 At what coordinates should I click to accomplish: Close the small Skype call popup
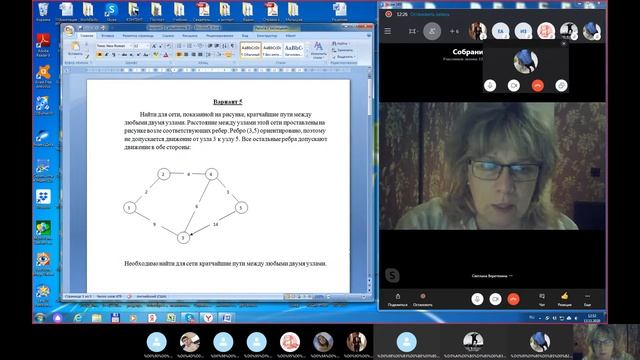(x=564, y=44)
